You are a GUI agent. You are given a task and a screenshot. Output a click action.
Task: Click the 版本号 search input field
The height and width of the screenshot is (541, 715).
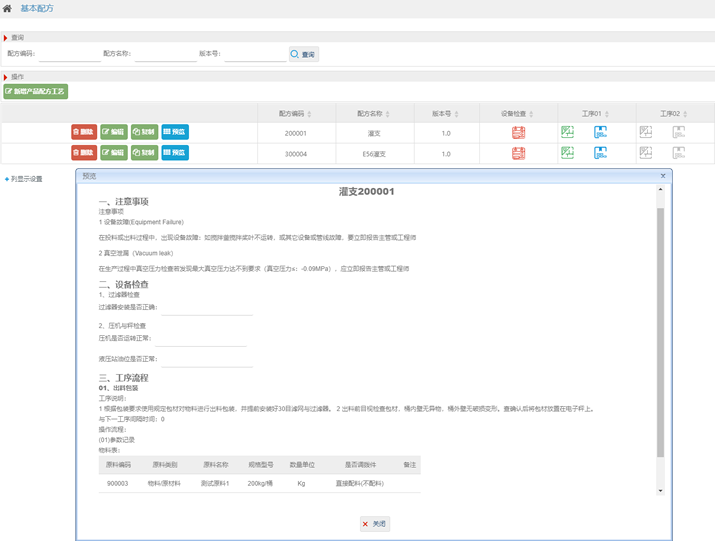254,55
